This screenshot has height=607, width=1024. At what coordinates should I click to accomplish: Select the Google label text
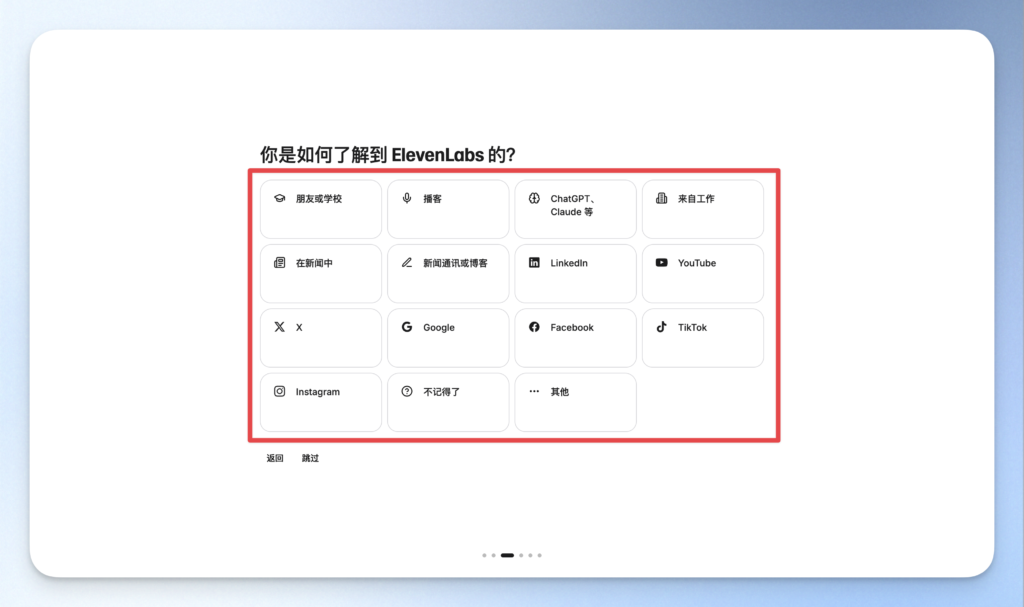pyautogui.click(x=439, y=327)
